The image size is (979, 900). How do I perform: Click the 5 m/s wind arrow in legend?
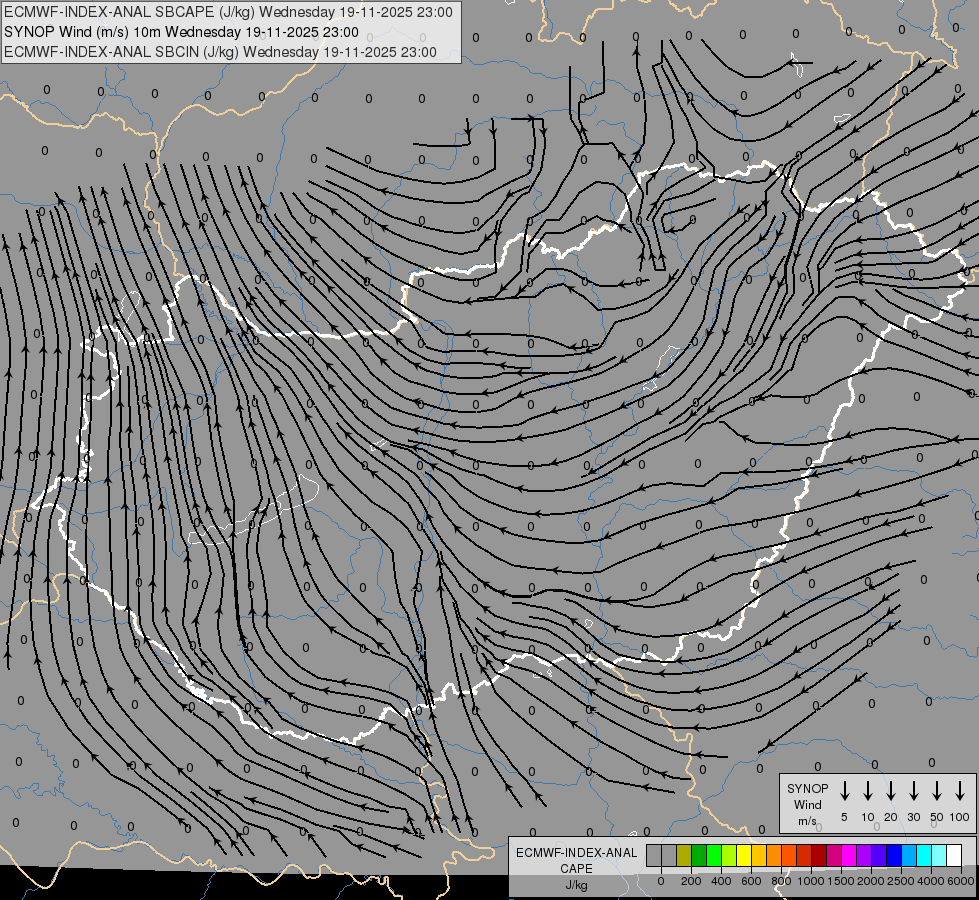click(x=844, y=791)
